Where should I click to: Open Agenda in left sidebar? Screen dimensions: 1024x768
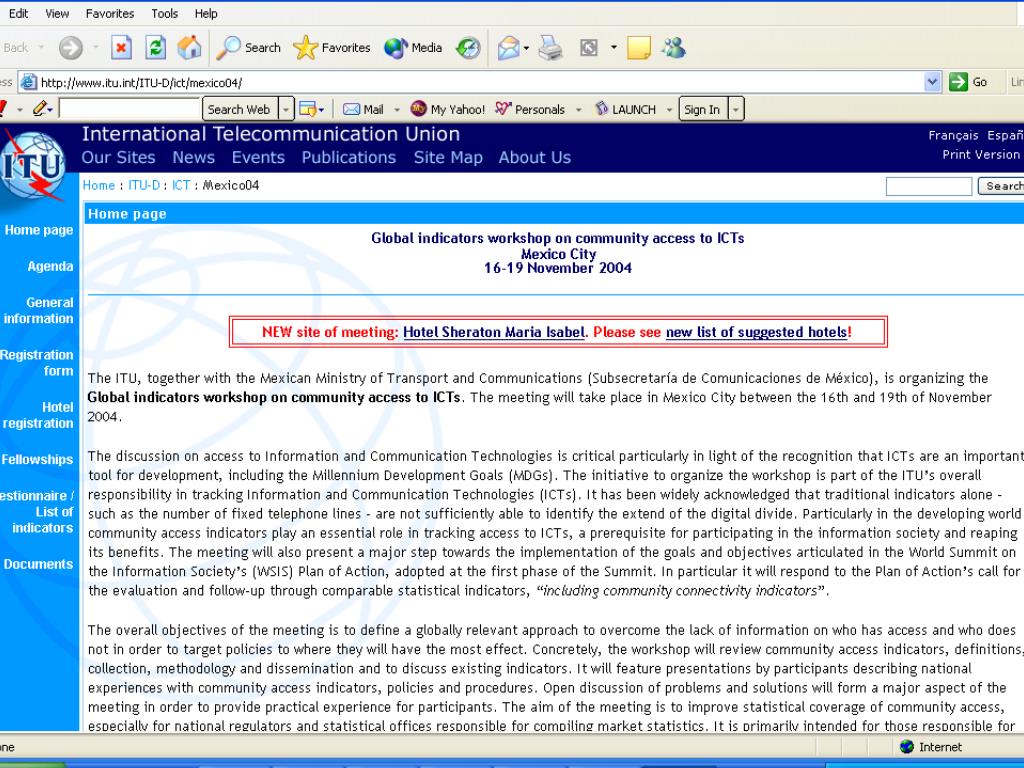pyautogui.click(x=50, y=266)
